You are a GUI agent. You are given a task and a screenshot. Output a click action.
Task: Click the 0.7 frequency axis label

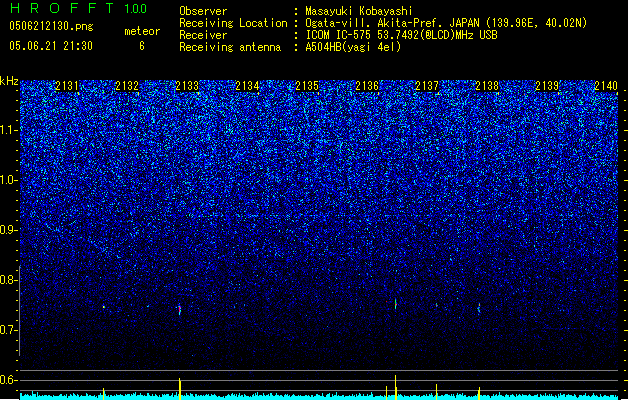(x=9, y=330)
